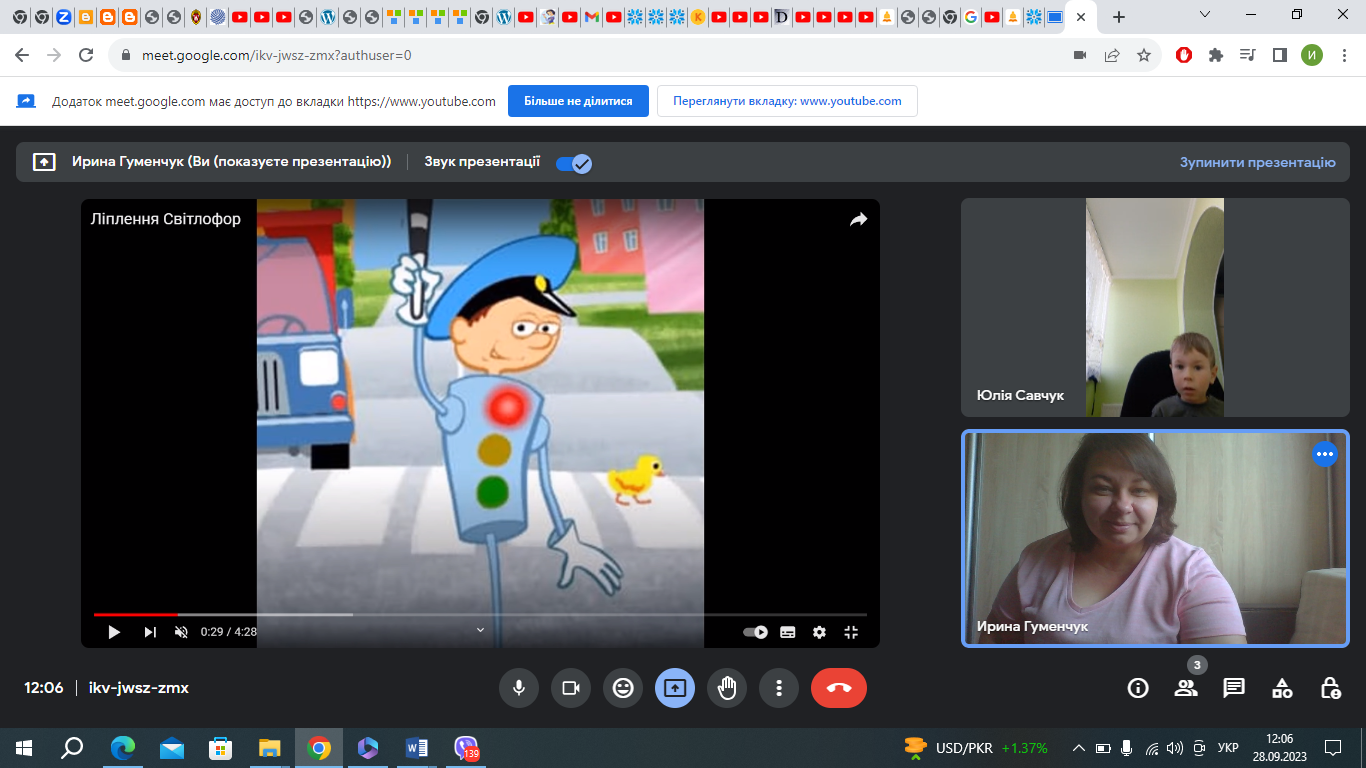Go back in browser
1366x768 pixels.
(x=22, y=56)
